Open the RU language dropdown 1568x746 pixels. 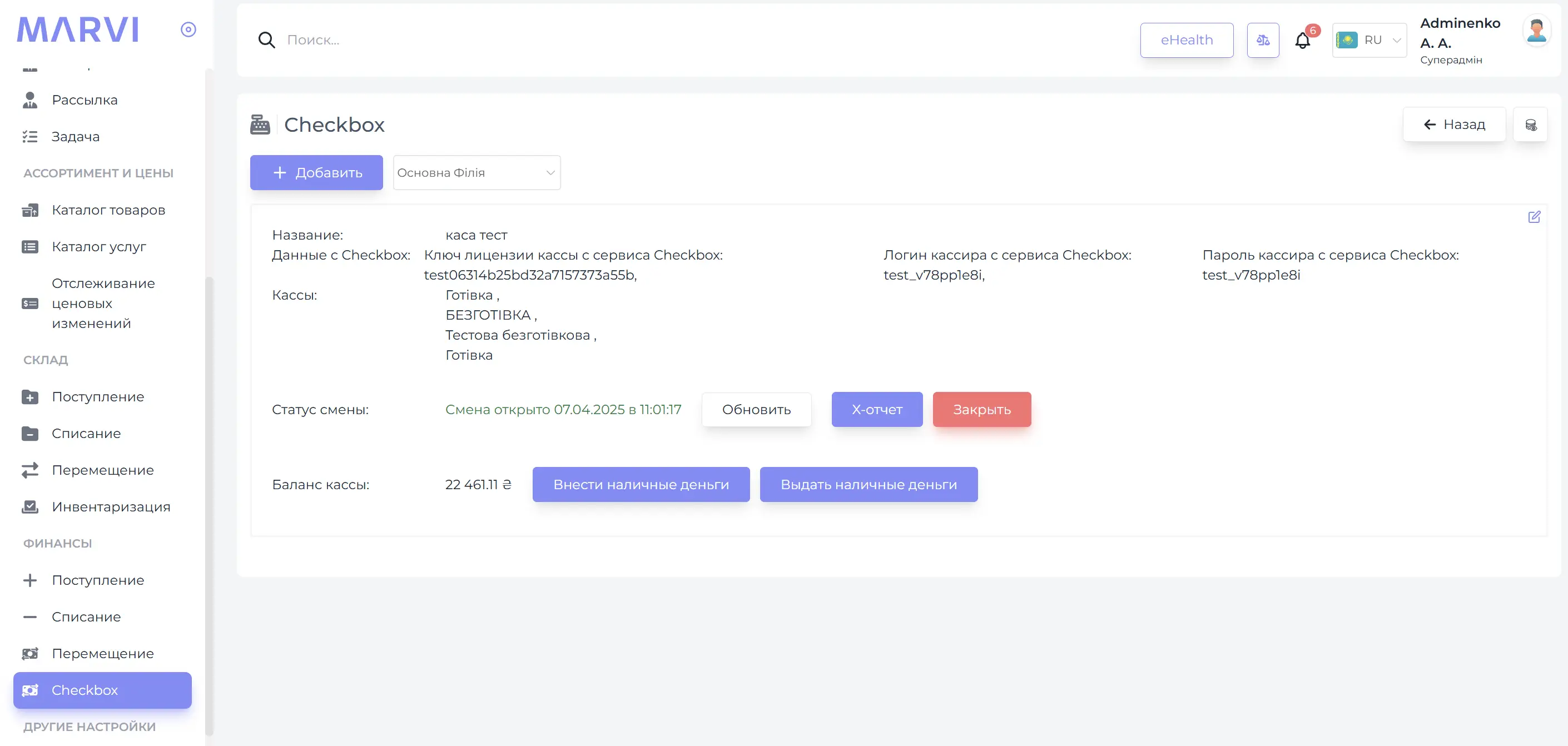(1369, 40)
